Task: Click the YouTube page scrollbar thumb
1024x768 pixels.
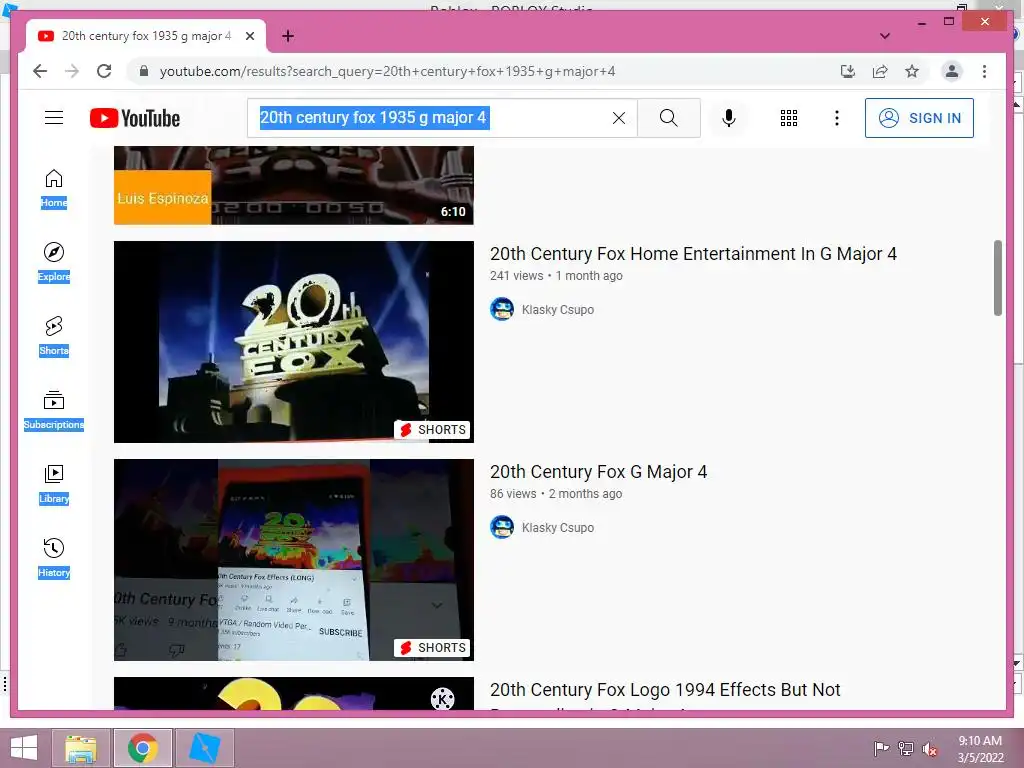Action: coord(998,278)
